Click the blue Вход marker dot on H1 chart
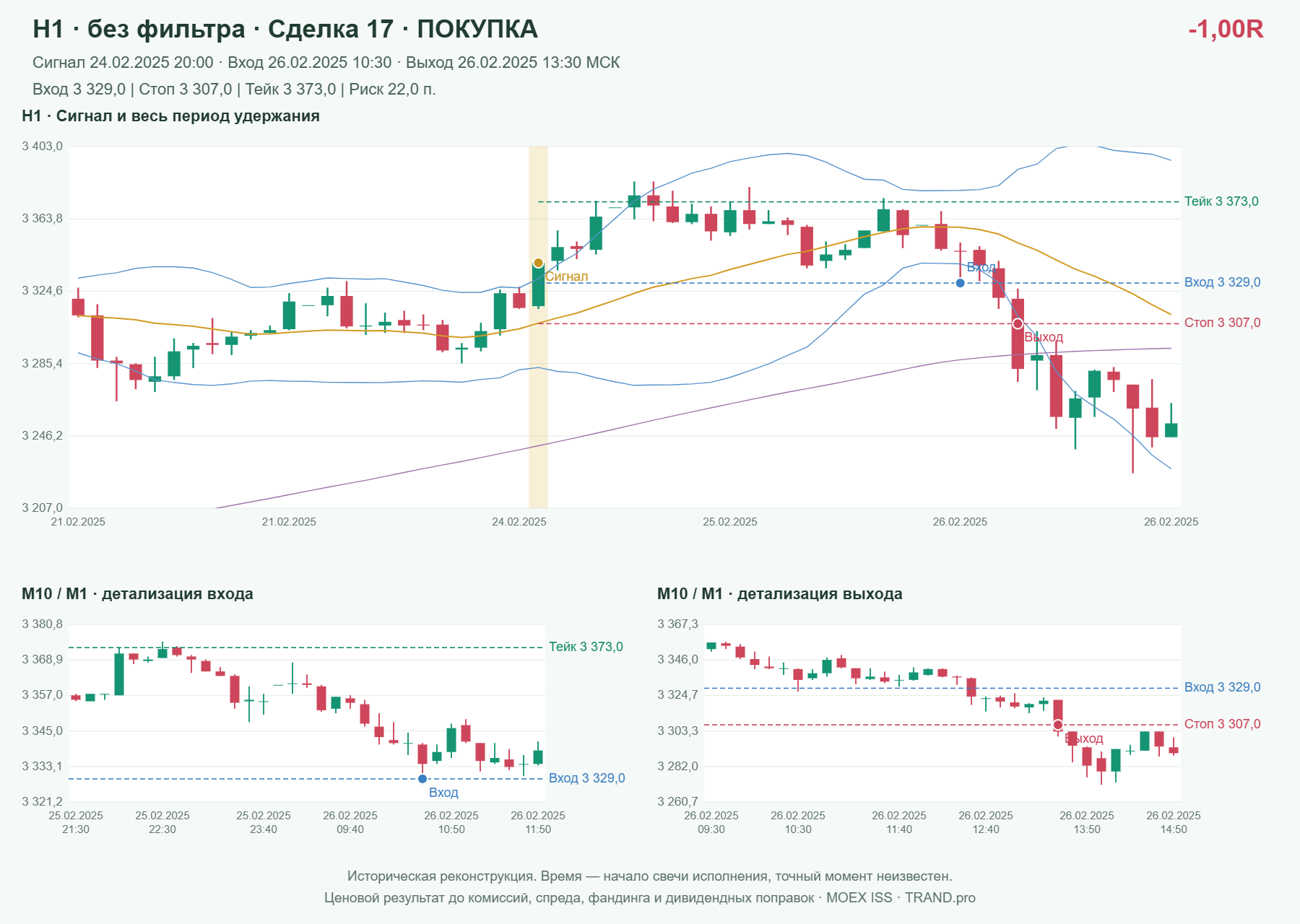 coord(960,283)
